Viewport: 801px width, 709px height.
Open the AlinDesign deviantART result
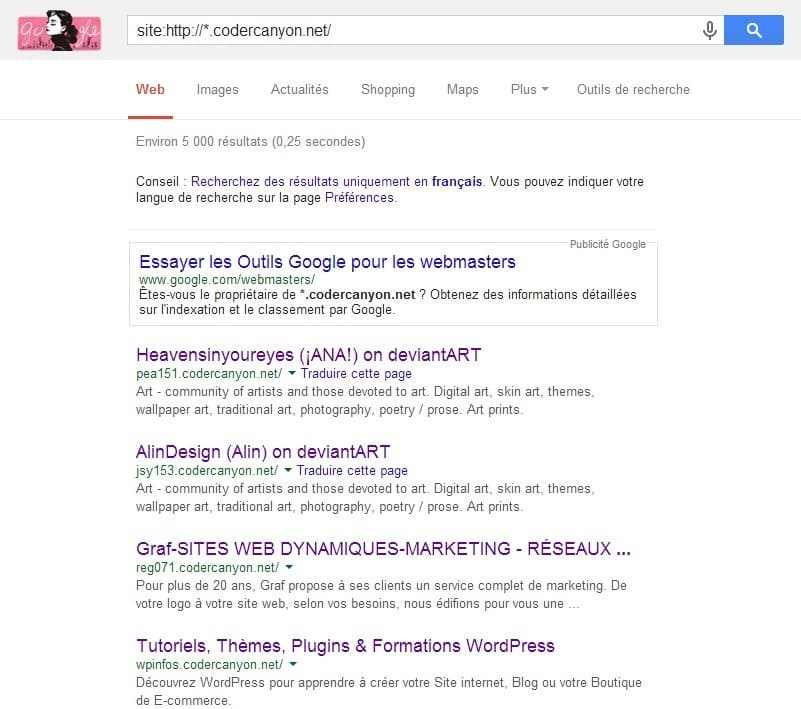263,451
